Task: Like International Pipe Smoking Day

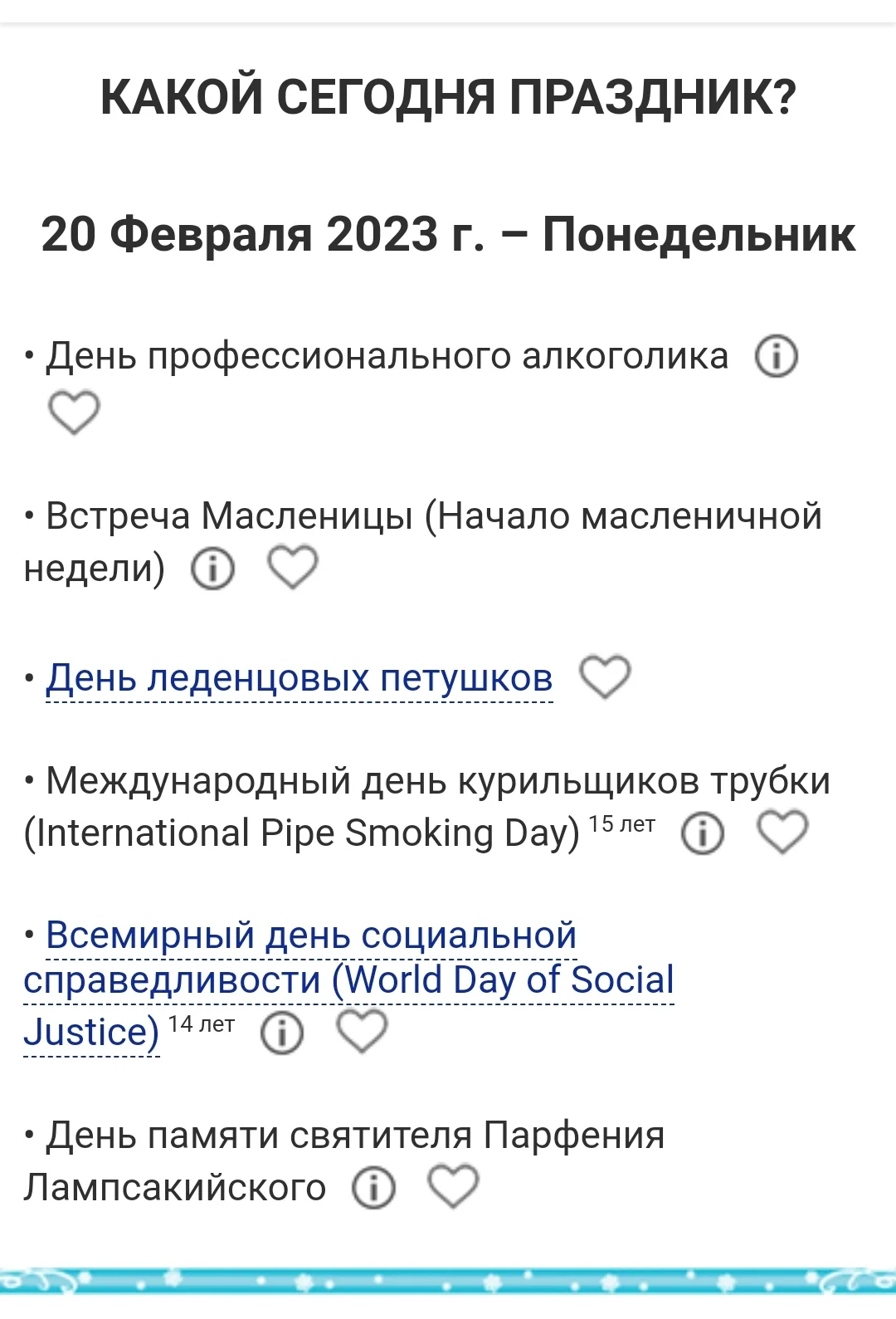Action: pos(782,833)
